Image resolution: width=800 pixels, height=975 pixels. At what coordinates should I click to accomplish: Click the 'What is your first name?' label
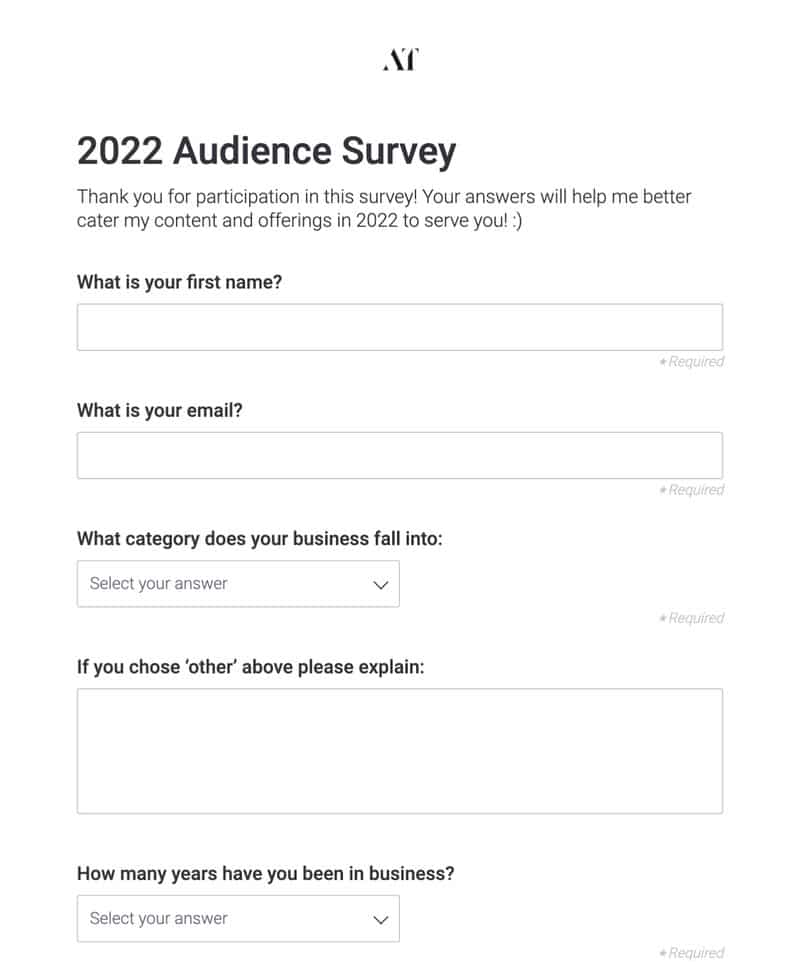(x=178, y=282)
